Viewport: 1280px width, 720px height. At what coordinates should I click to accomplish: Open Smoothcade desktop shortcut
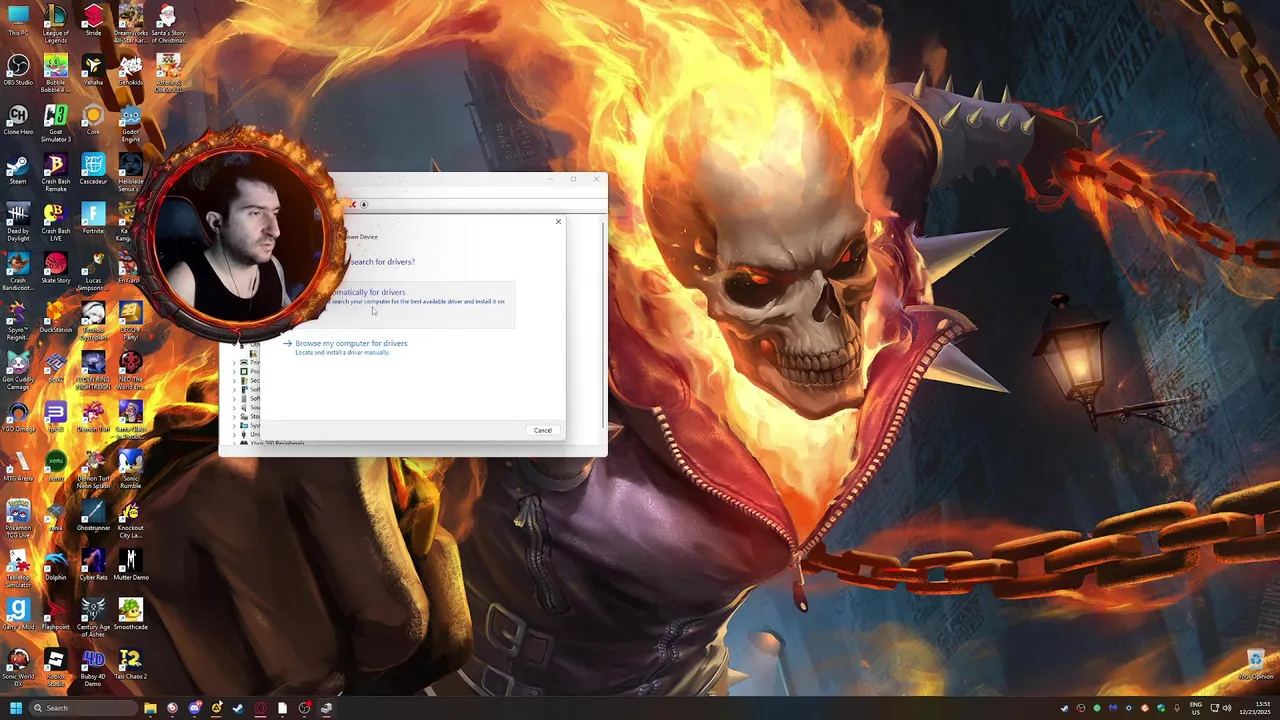(131, 615)
